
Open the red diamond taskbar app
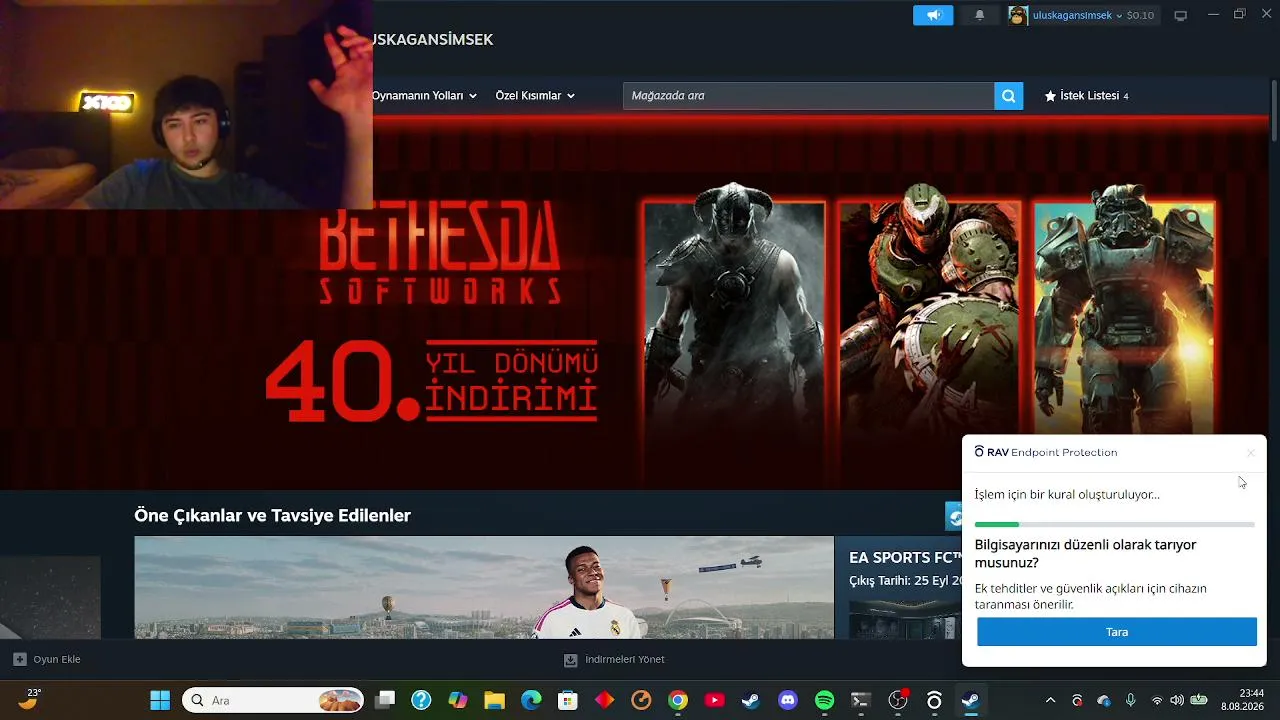tap(604, 700)
